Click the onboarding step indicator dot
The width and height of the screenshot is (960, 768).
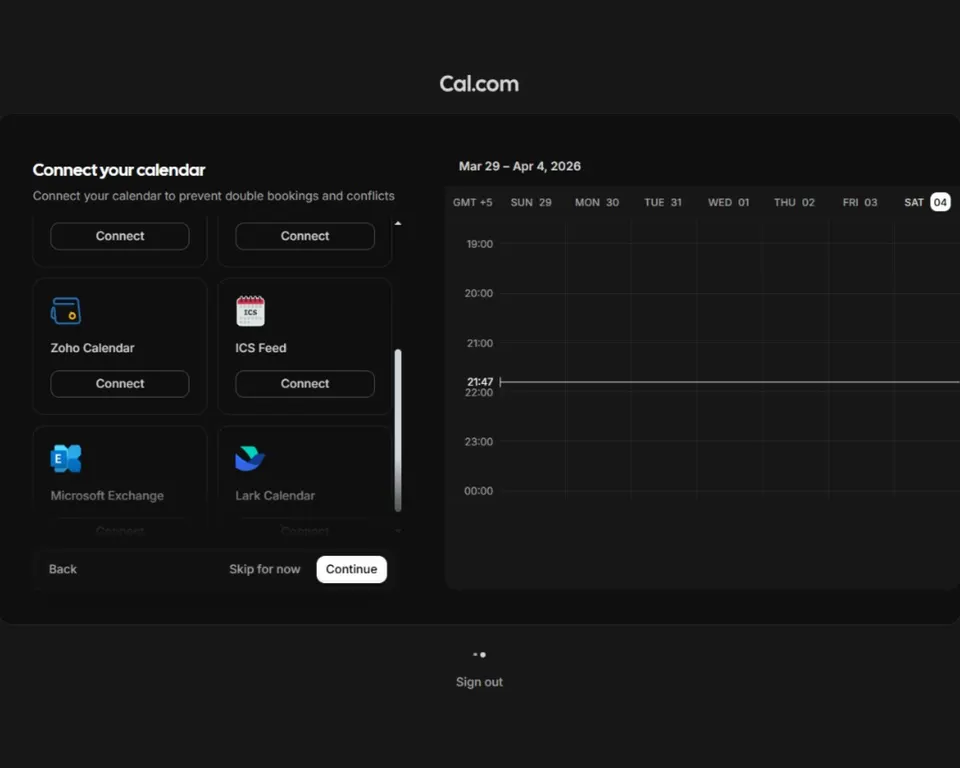click(x=483, y=655)
